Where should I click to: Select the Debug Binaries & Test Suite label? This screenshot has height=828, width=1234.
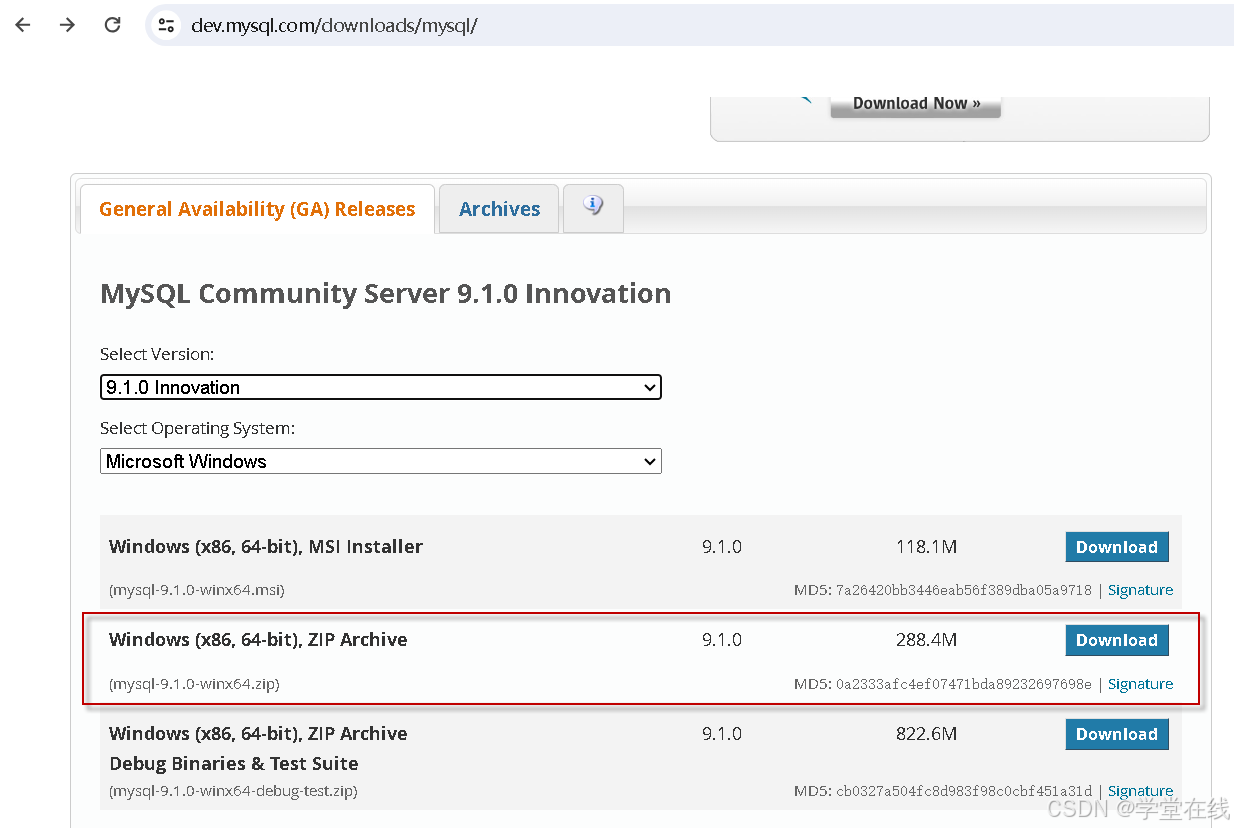coord(234,763)
